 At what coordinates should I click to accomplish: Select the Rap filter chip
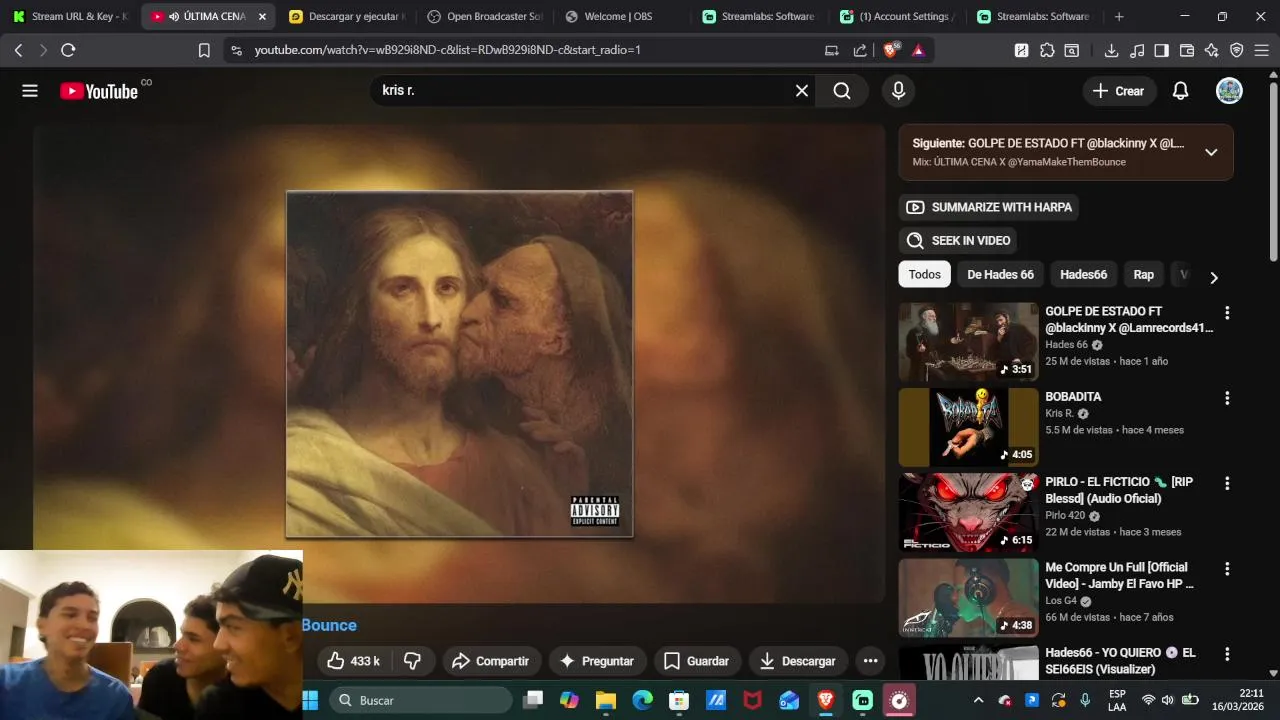[x=1143, y=274]
